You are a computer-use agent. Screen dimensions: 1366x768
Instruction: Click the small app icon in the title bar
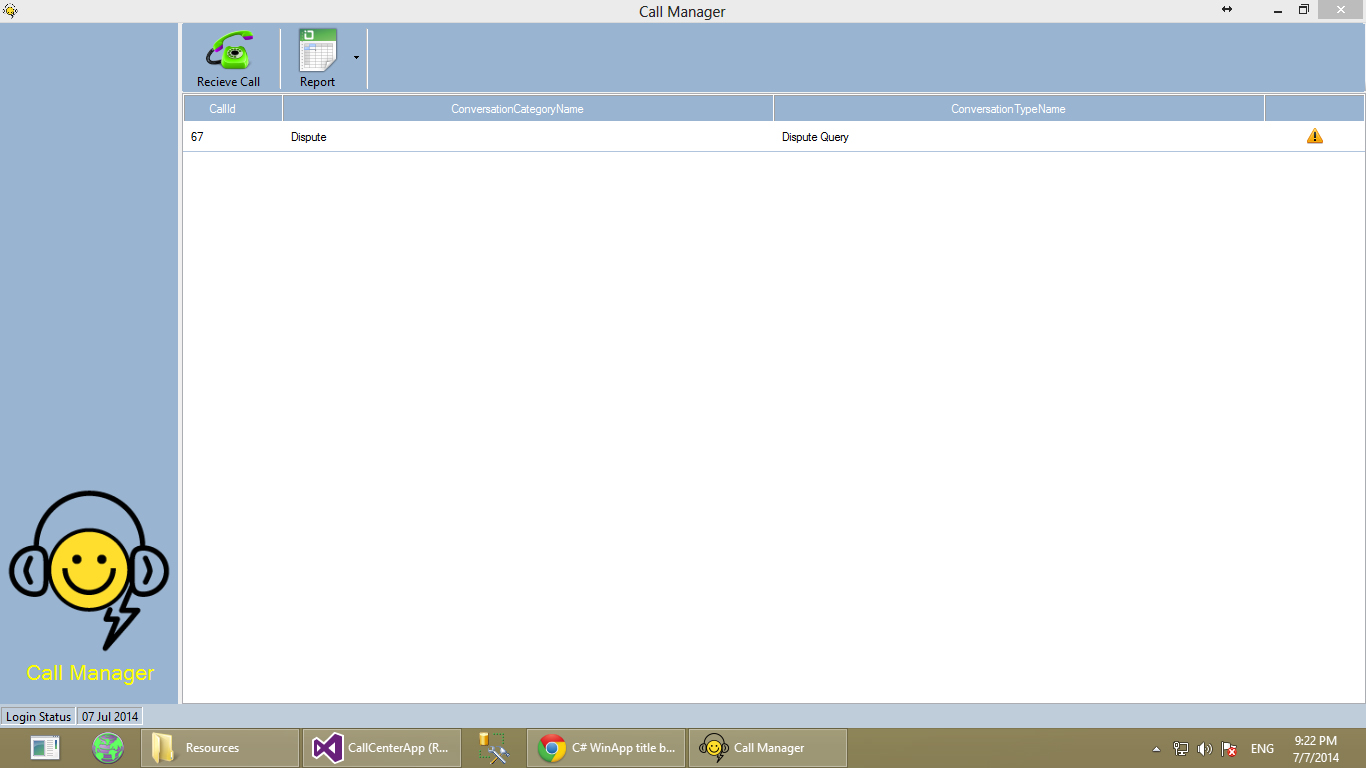tap(10, 11)
